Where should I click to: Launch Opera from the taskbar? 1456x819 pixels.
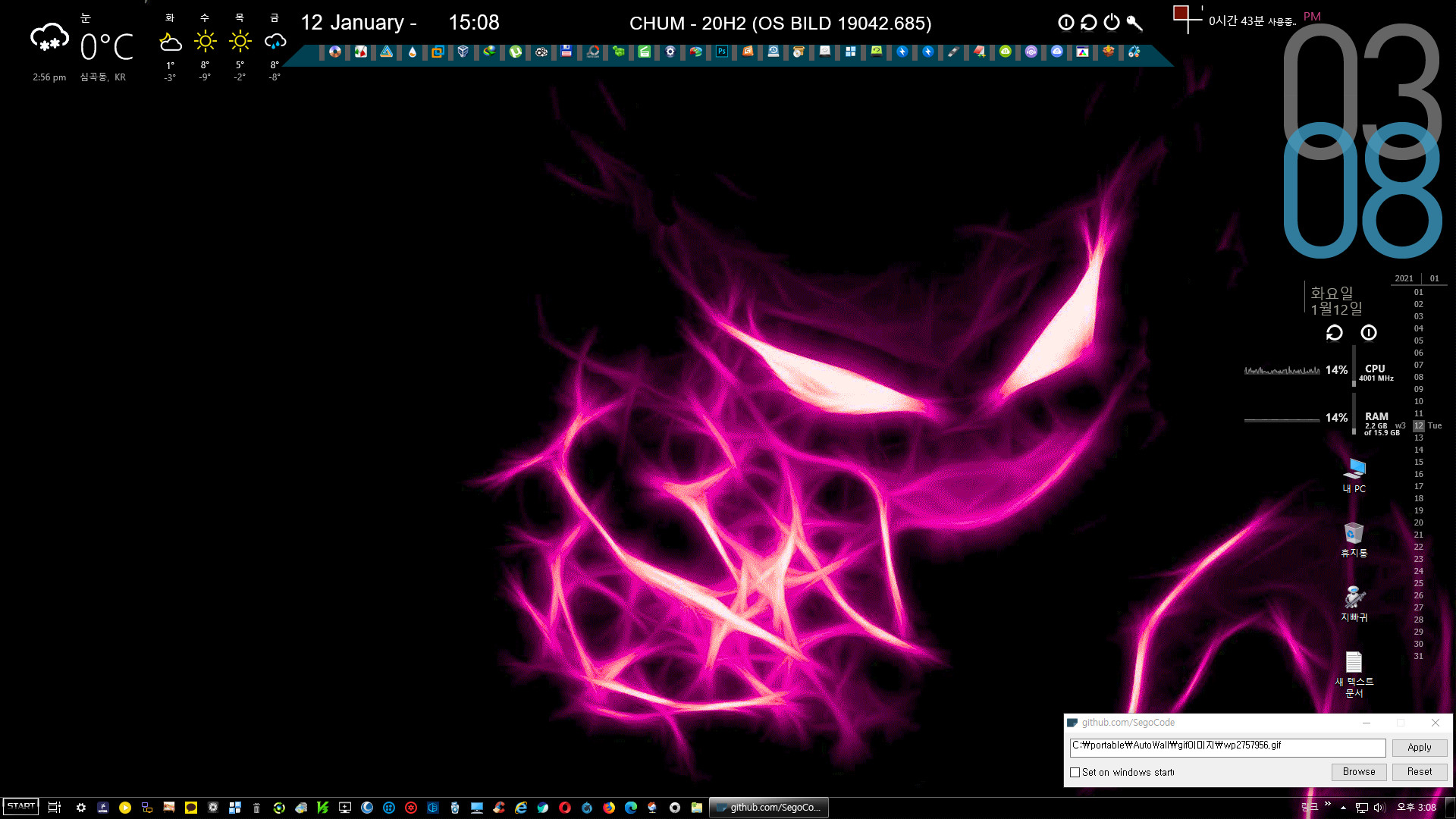565,808
